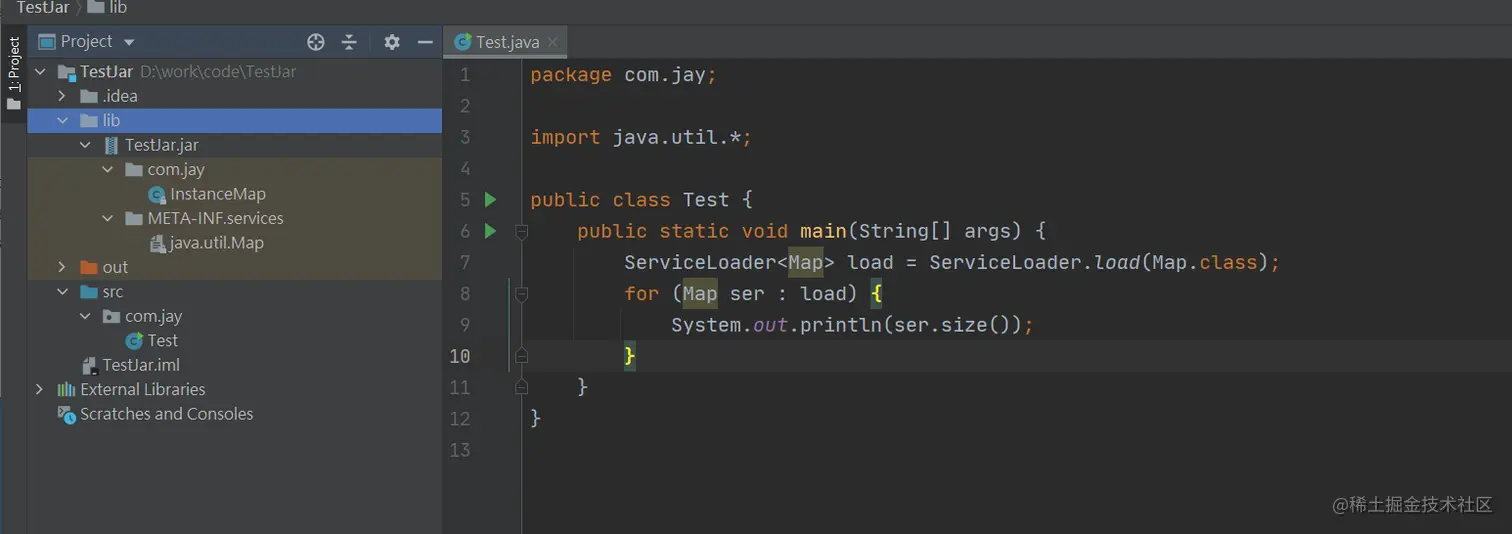Click the External Libraries bar-chart icon
The width and height of the screenshot is (1512, 534).
tap(67, 389)
